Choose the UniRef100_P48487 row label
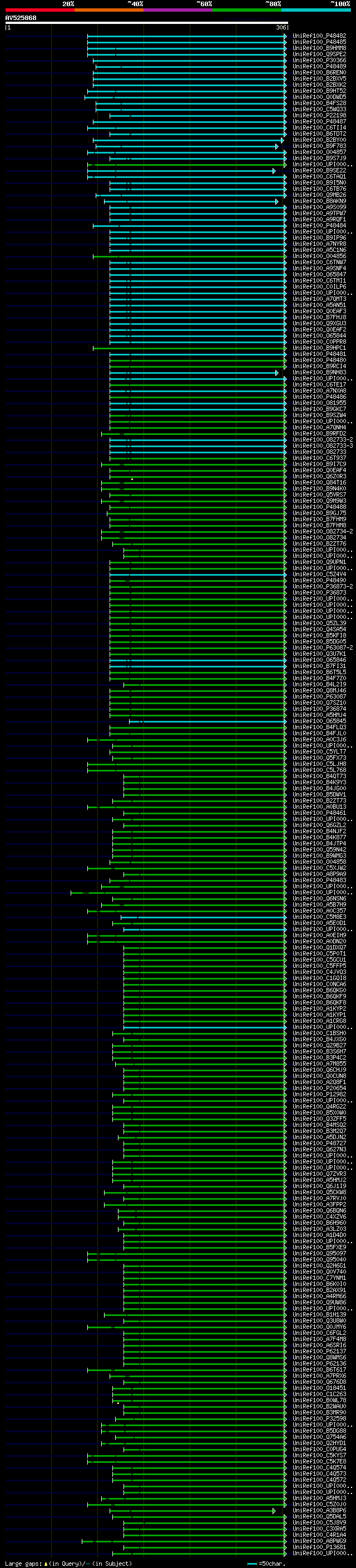Image resolution: width=356 pixels, height=1568 pixels. (319, 122)
